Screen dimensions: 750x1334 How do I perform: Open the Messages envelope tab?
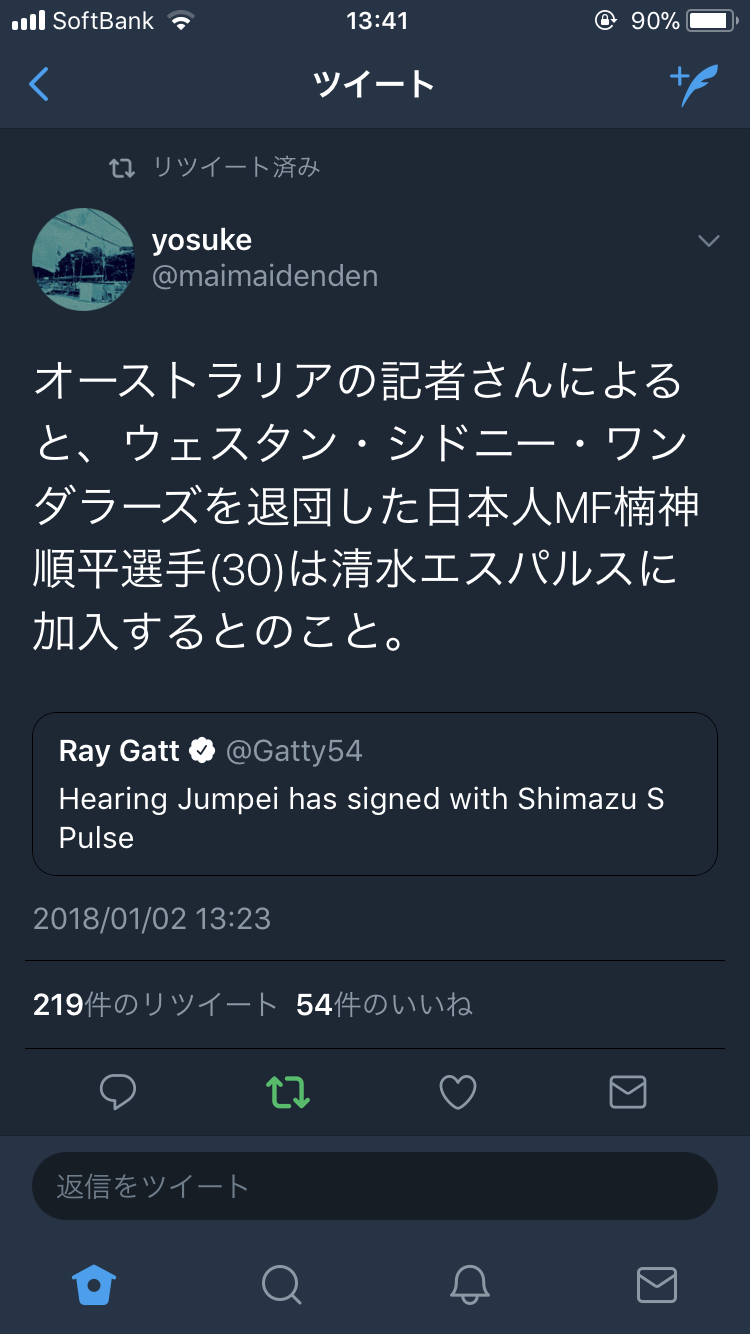tap(657, 1284)
